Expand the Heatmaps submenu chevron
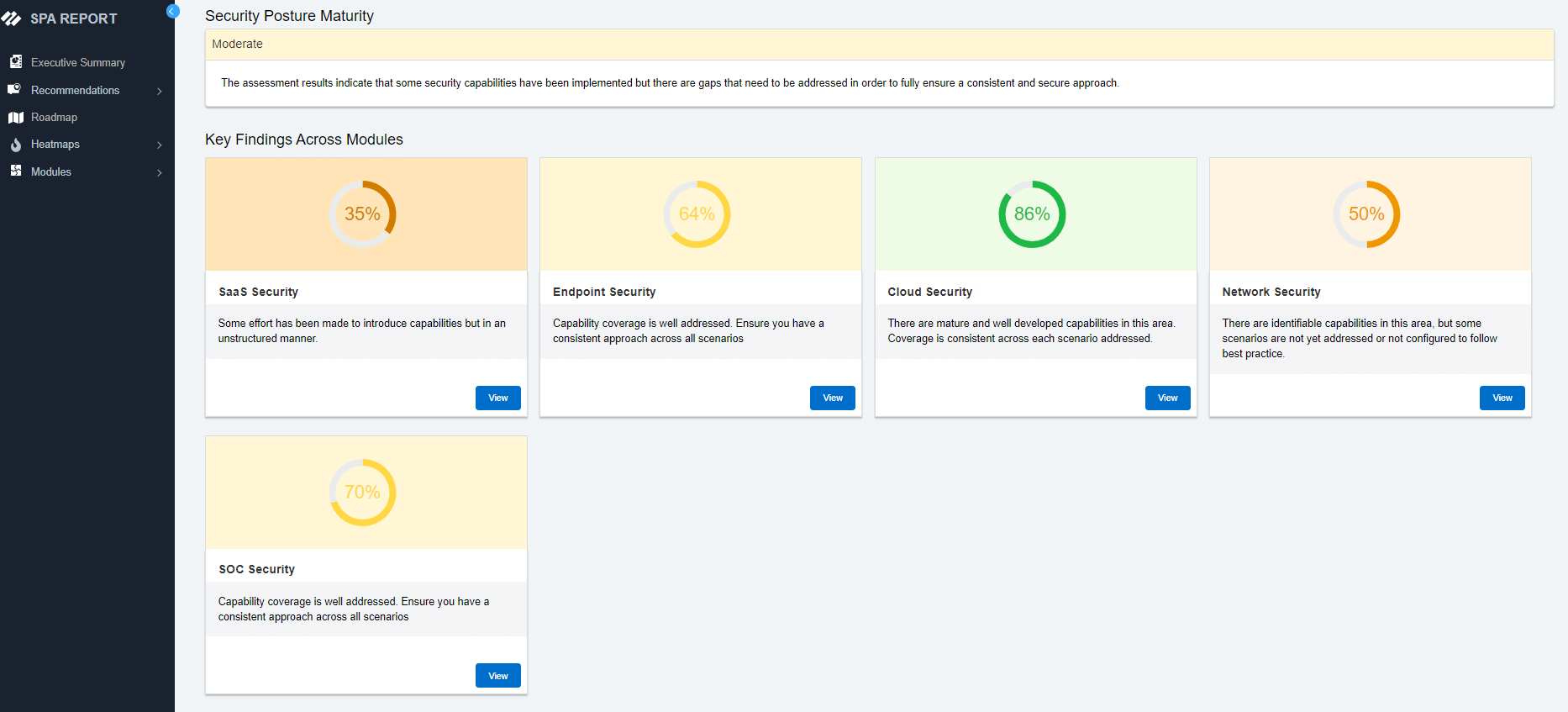This screenshot has width=1568, height=712. (x=160, y=145)
